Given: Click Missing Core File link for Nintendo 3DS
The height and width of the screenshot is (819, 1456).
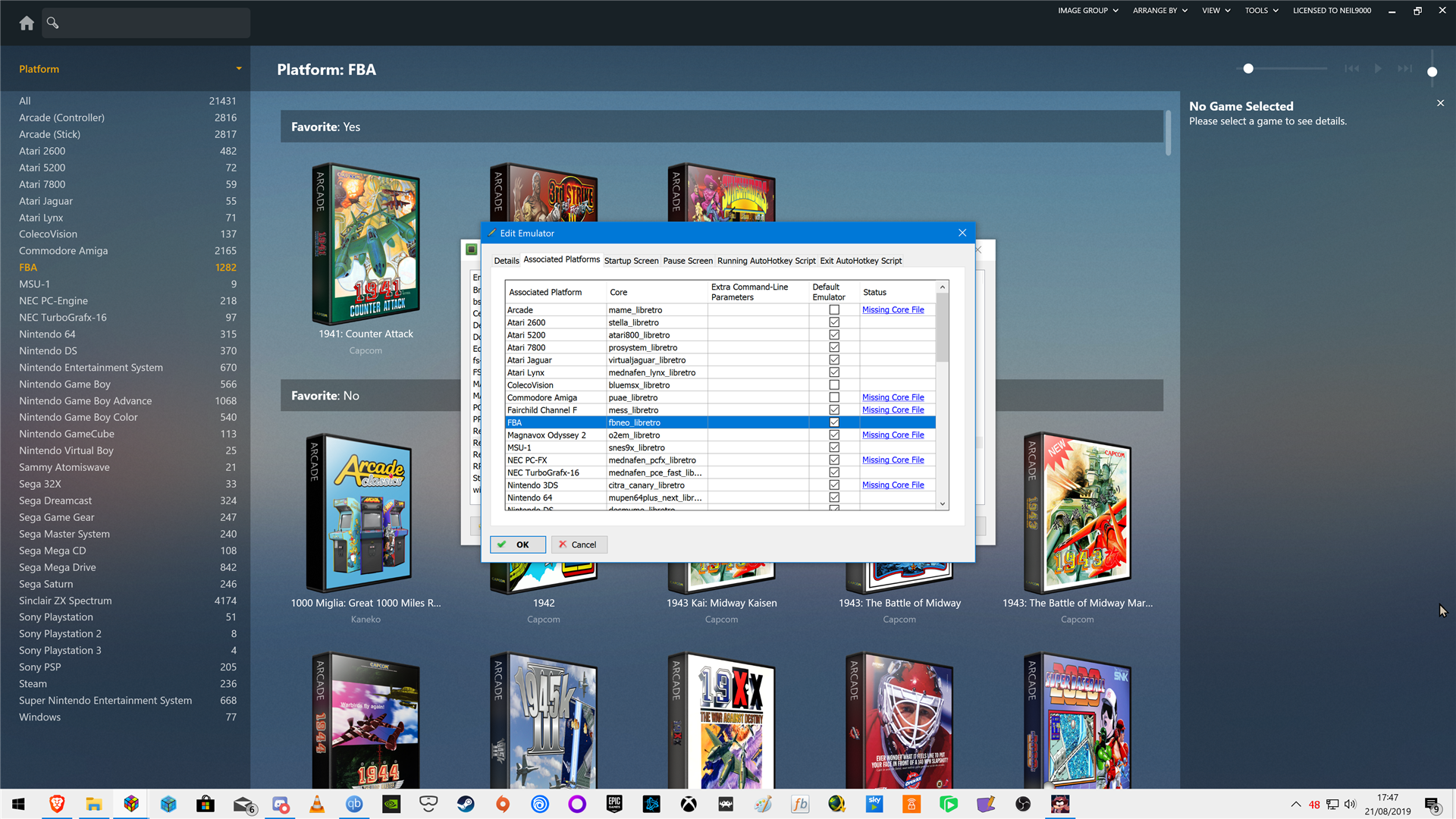Looking at the screenshot, I should click(893, 485).
